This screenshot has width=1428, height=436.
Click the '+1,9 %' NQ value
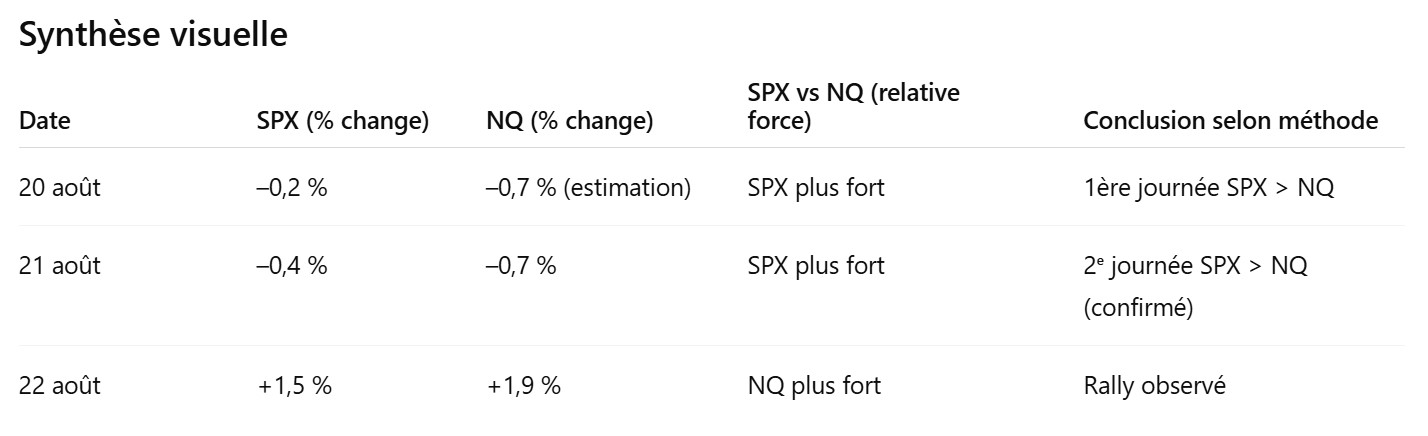[523, 385]
